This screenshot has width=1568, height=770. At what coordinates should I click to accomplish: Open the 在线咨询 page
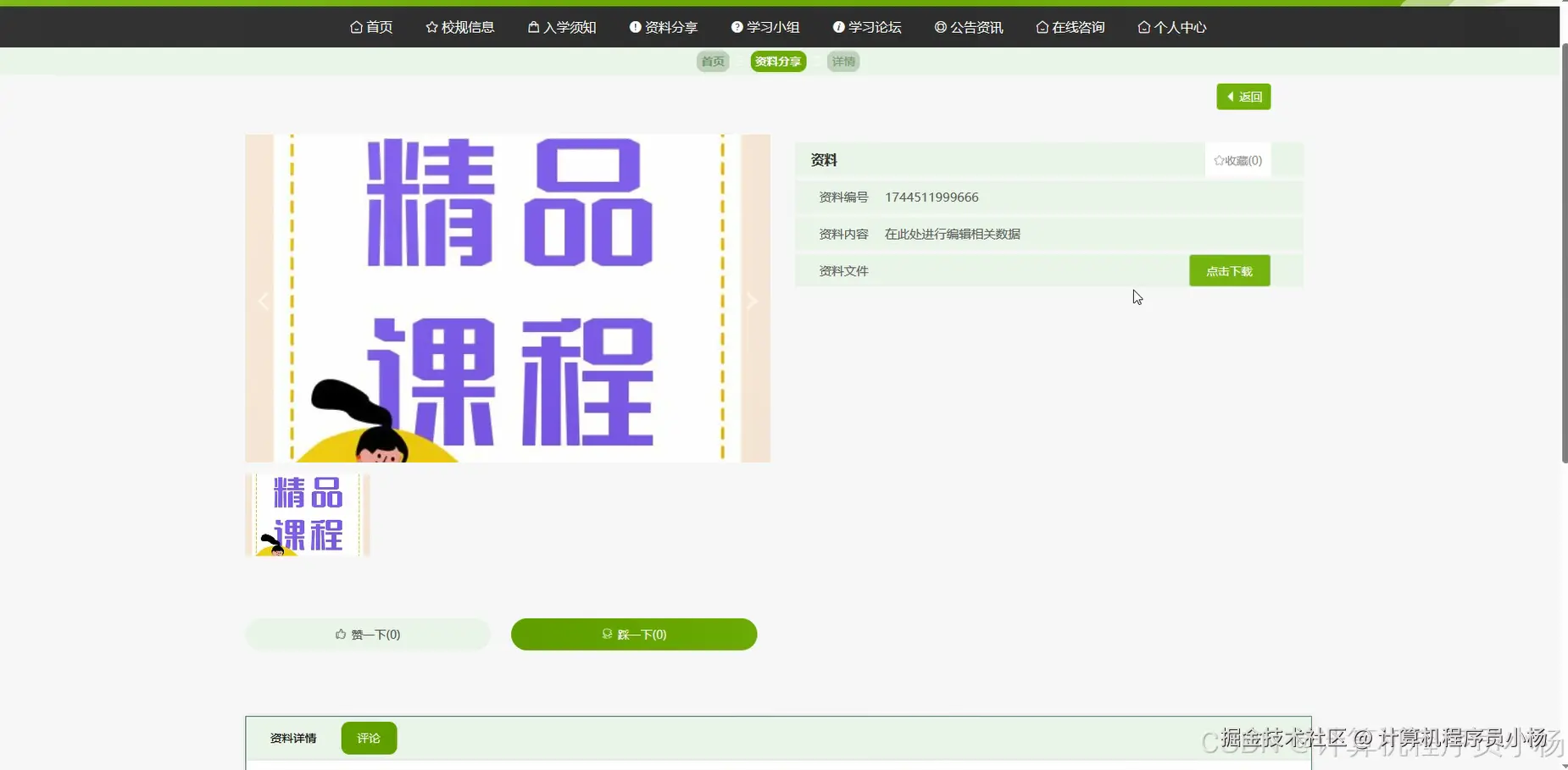click(1070, 26)
